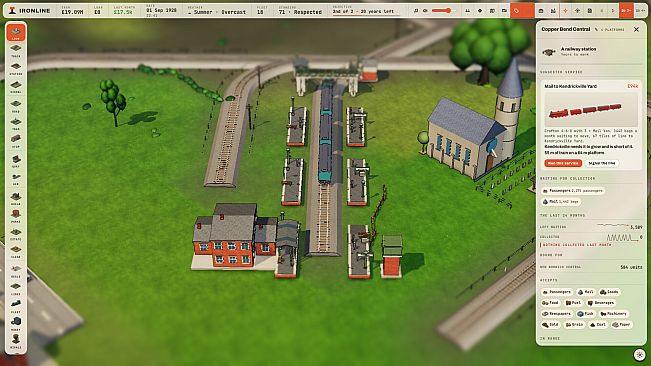Click the Mail bags waiting chip
The image size is (651, 366).
click(560, 202)
